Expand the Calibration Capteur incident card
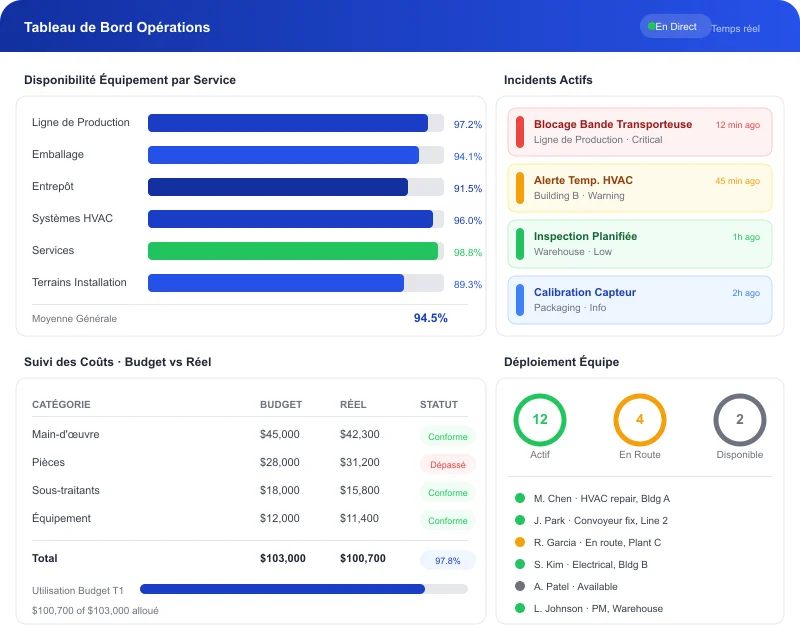Viewport: 800px width, 640px height. [638, 299]
